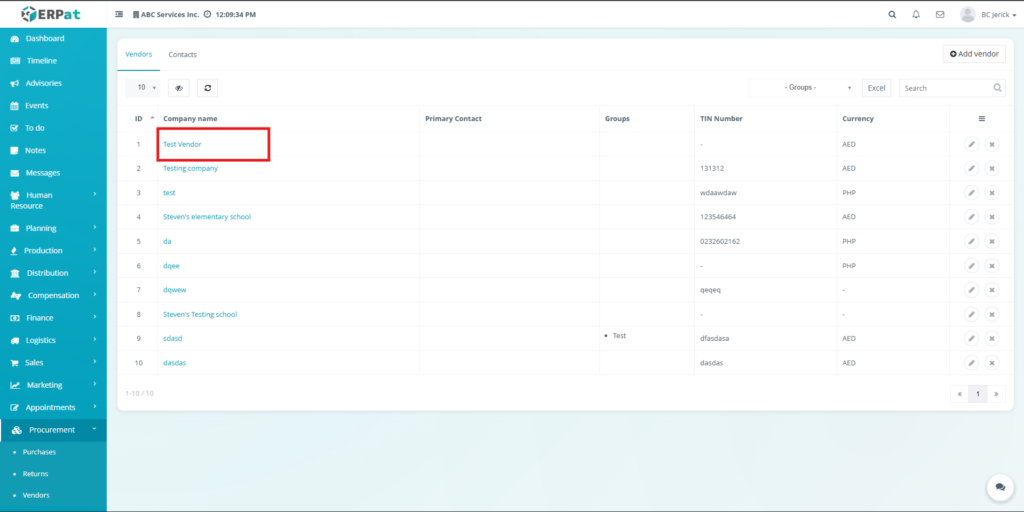
Task: Export table with Excel button
Action: point(876,88)
